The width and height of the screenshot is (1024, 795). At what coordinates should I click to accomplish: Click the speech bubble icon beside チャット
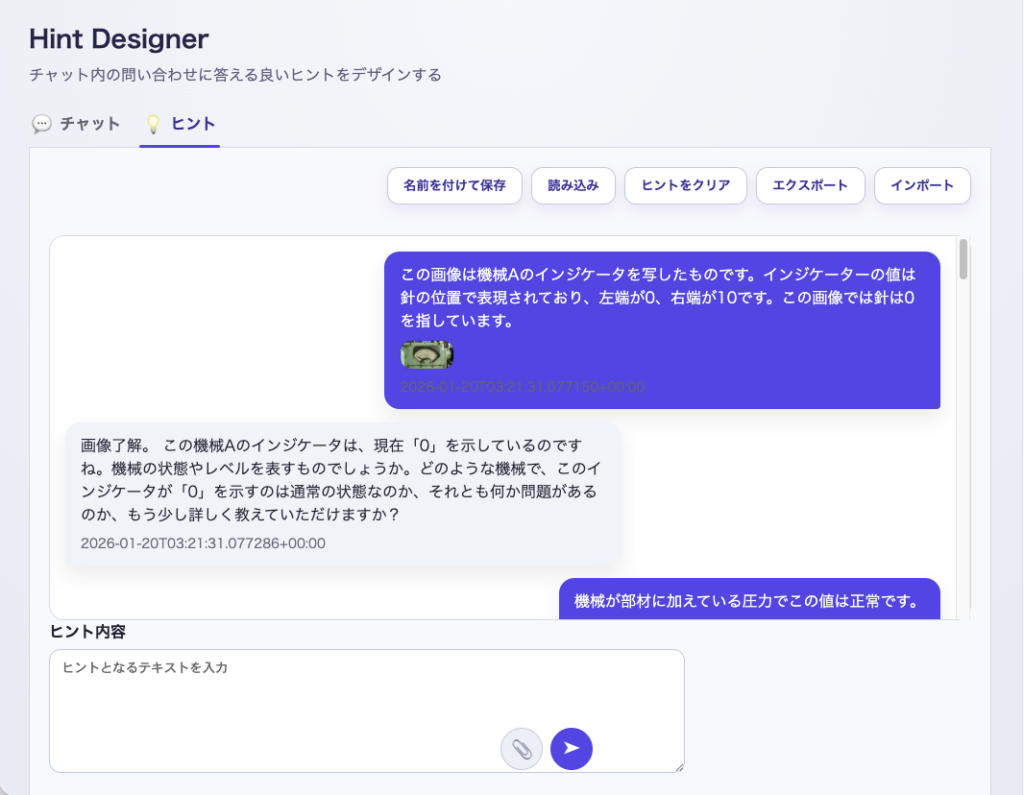(42, 124)
